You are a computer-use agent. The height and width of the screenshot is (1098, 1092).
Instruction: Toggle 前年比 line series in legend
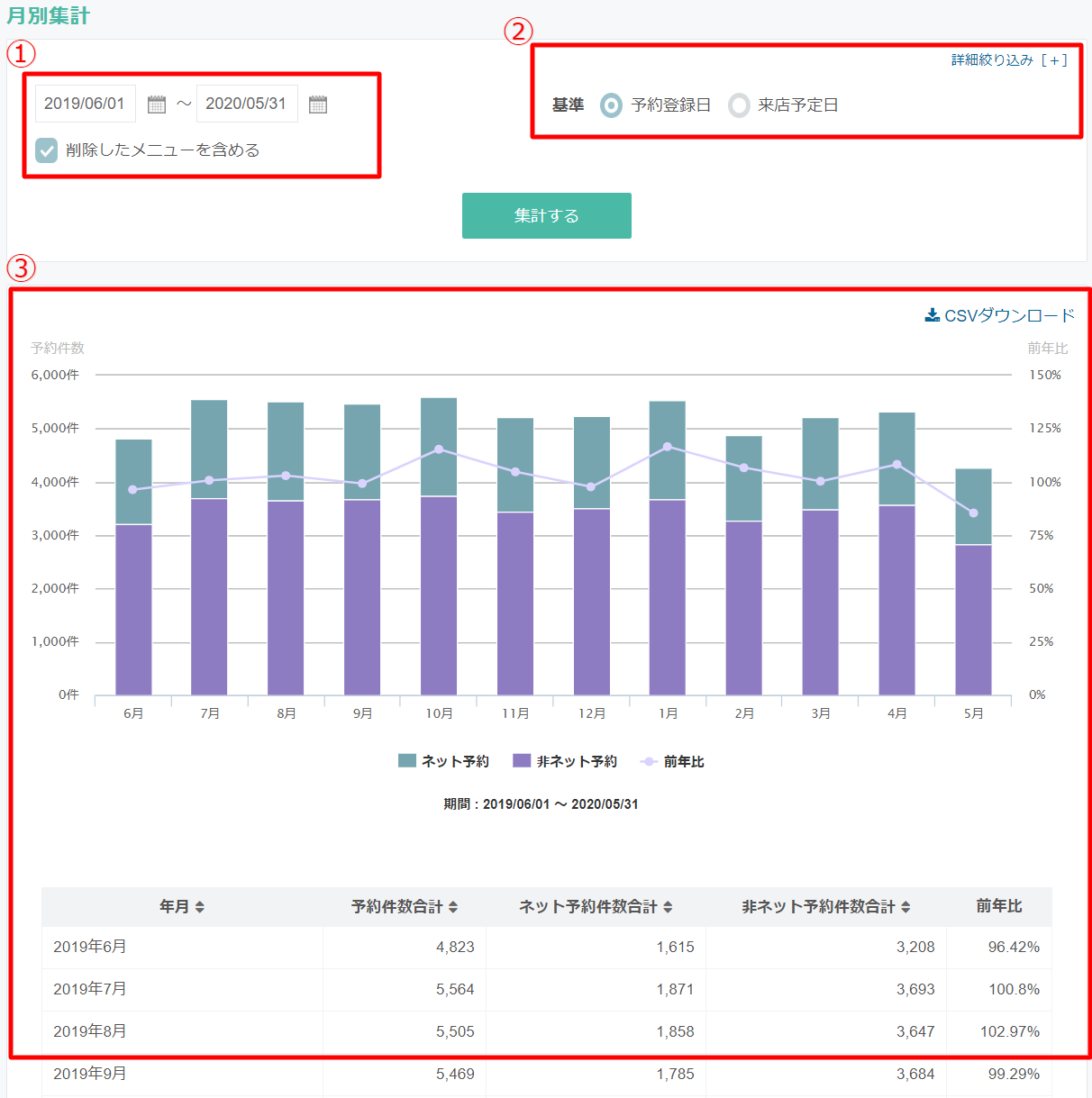pyautogui.click(x=672, y=762)
